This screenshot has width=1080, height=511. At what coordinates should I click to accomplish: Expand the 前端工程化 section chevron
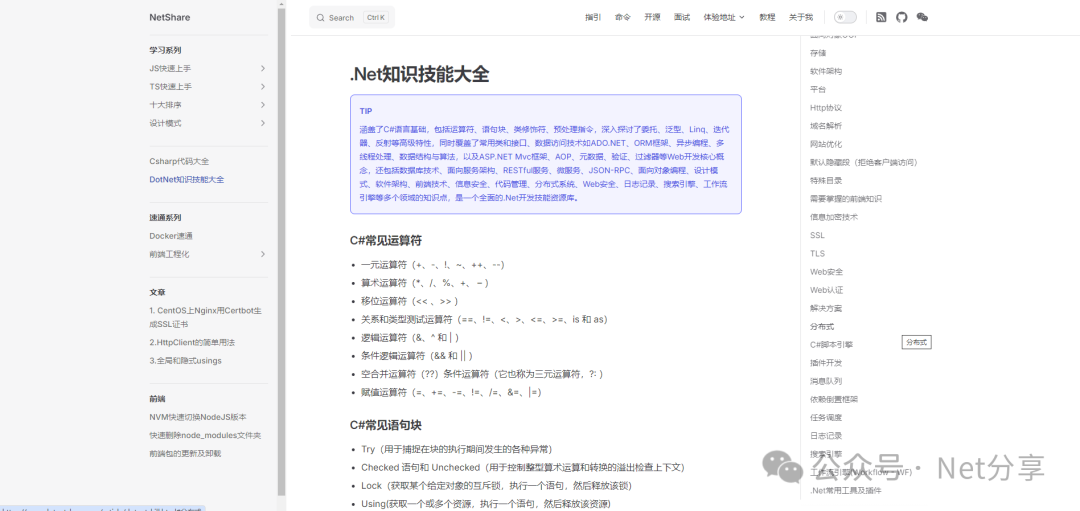click(263, 254)
